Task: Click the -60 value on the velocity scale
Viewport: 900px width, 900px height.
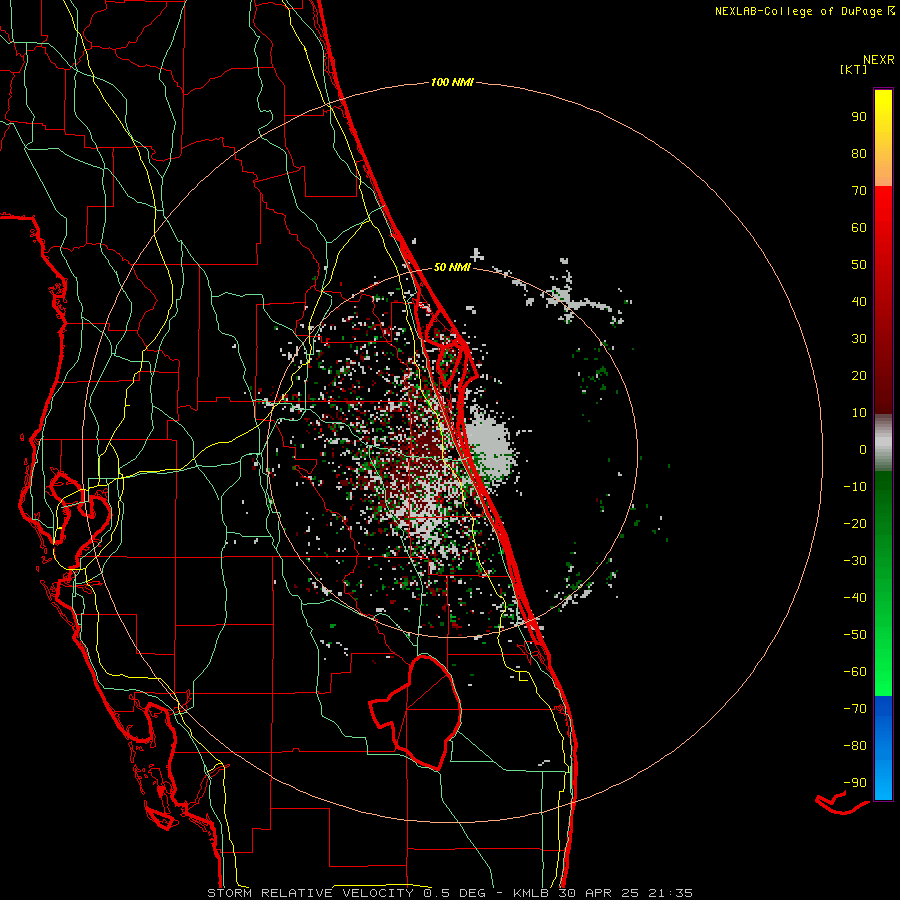Action: [855, 672]
